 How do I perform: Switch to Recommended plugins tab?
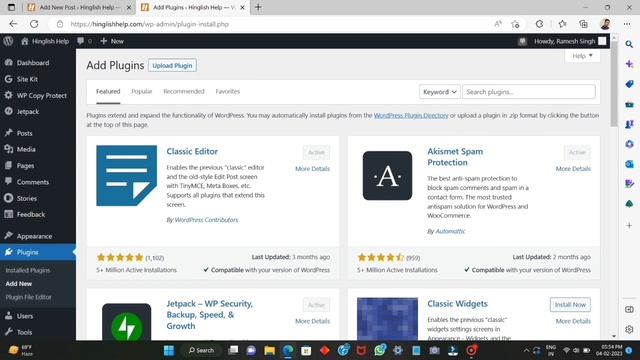pyautogui.click(x=184, y=91)
